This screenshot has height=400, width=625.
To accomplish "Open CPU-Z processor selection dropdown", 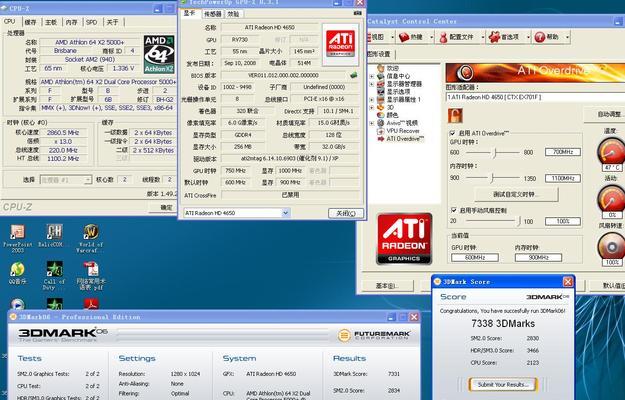I will click(88, 180).
